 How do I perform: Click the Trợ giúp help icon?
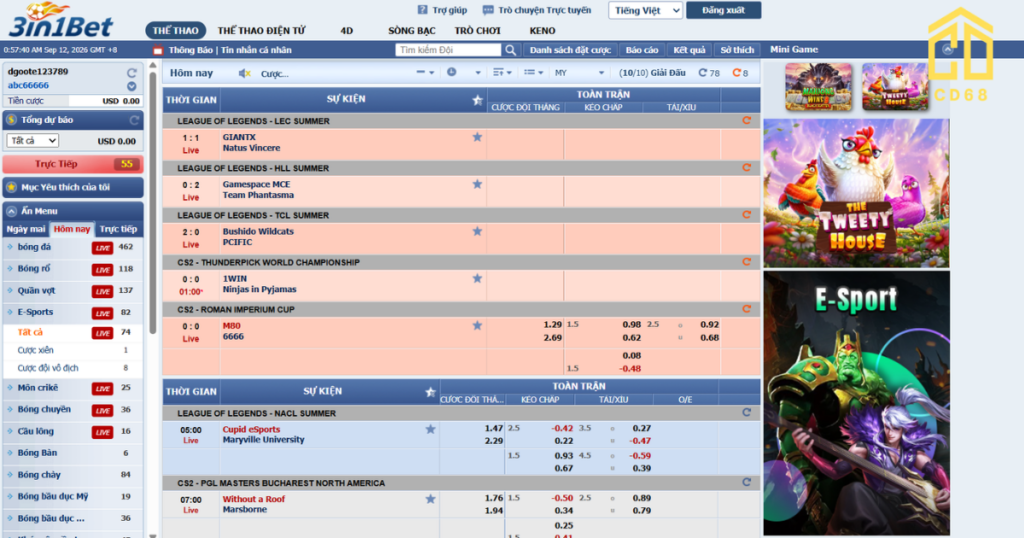pyautogui.click(x=423, y=10)
